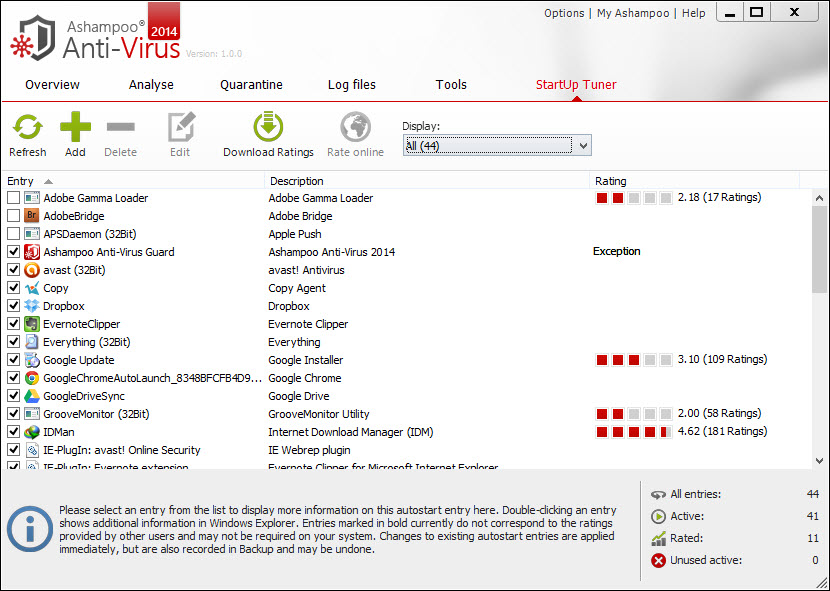Click the blue information icon

tap(30, 529)
